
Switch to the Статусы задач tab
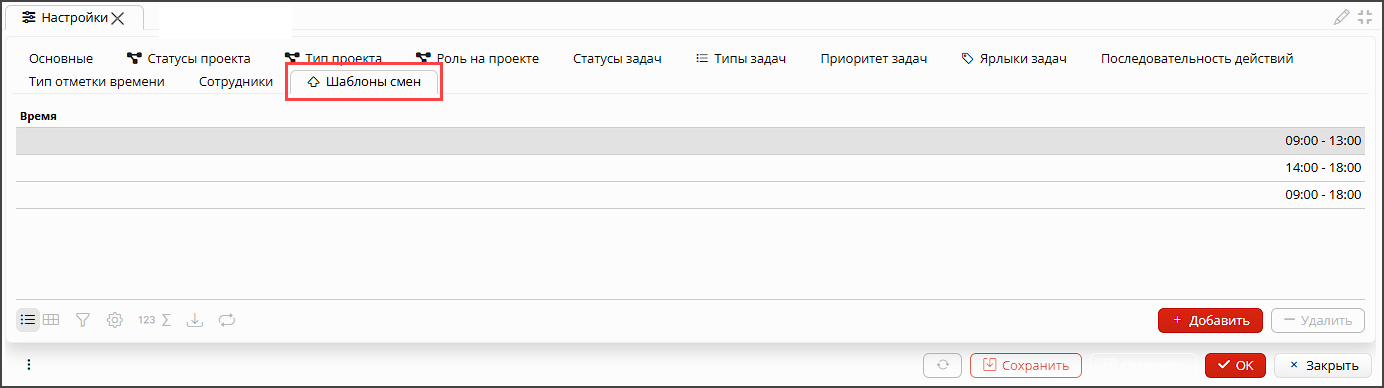coord(617,59)
